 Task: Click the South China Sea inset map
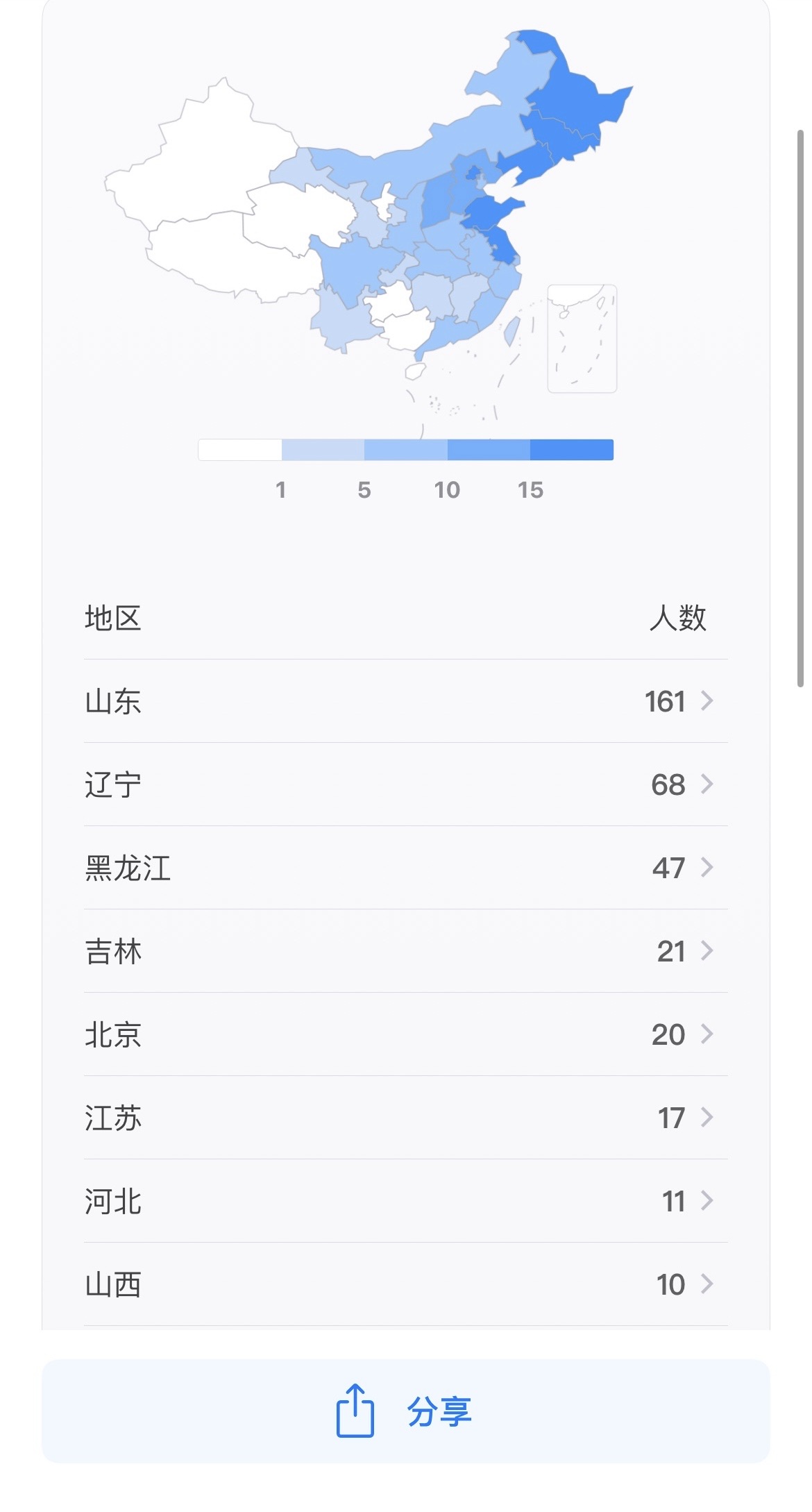click(582, 339)
